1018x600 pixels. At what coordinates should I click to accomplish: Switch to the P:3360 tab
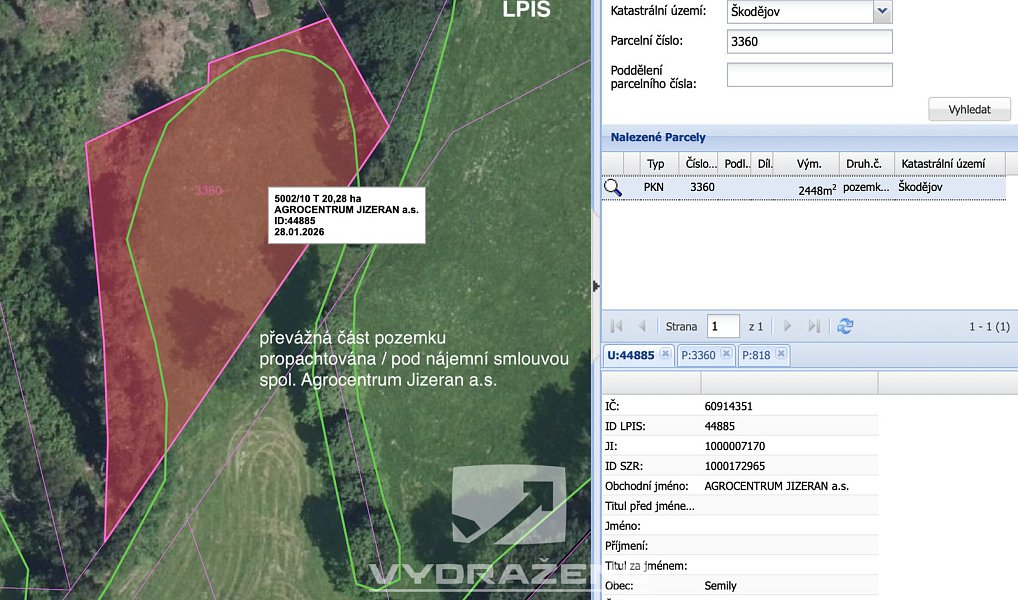point(698,355)
